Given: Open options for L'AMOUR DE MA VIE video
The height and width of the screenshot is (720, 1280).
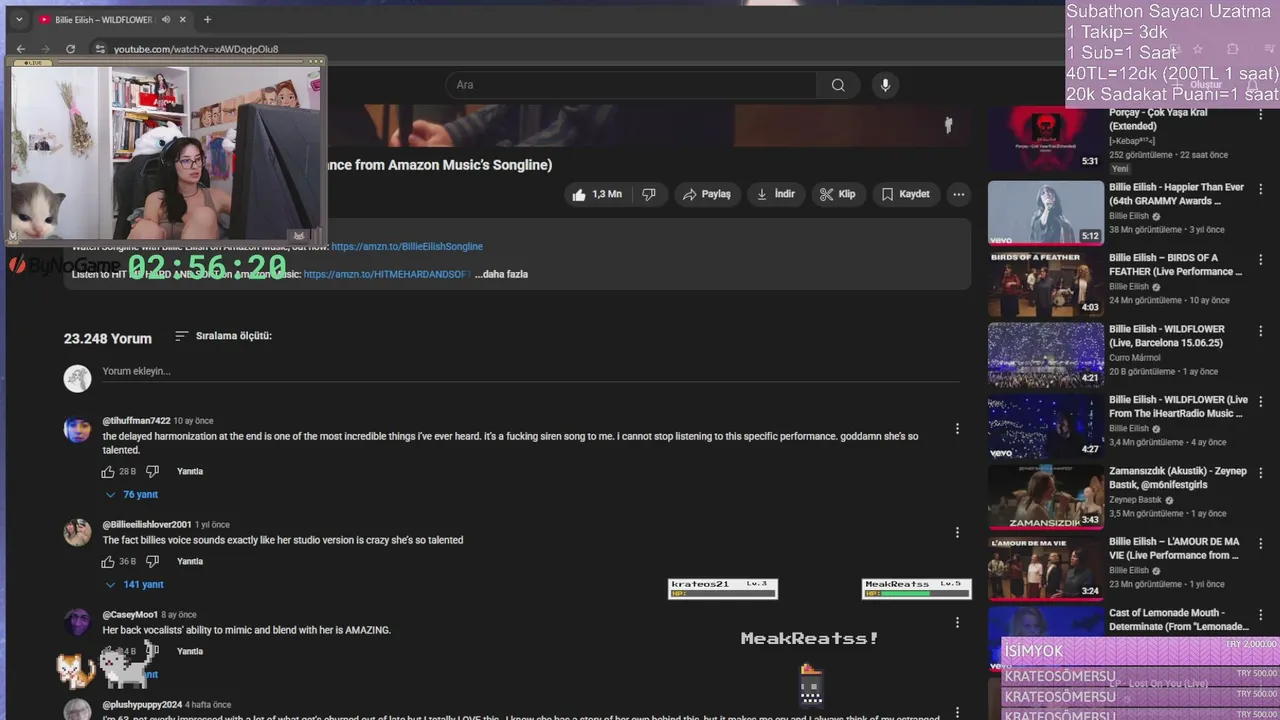Looking at the screenshot, I should (x=1261, y=544).
